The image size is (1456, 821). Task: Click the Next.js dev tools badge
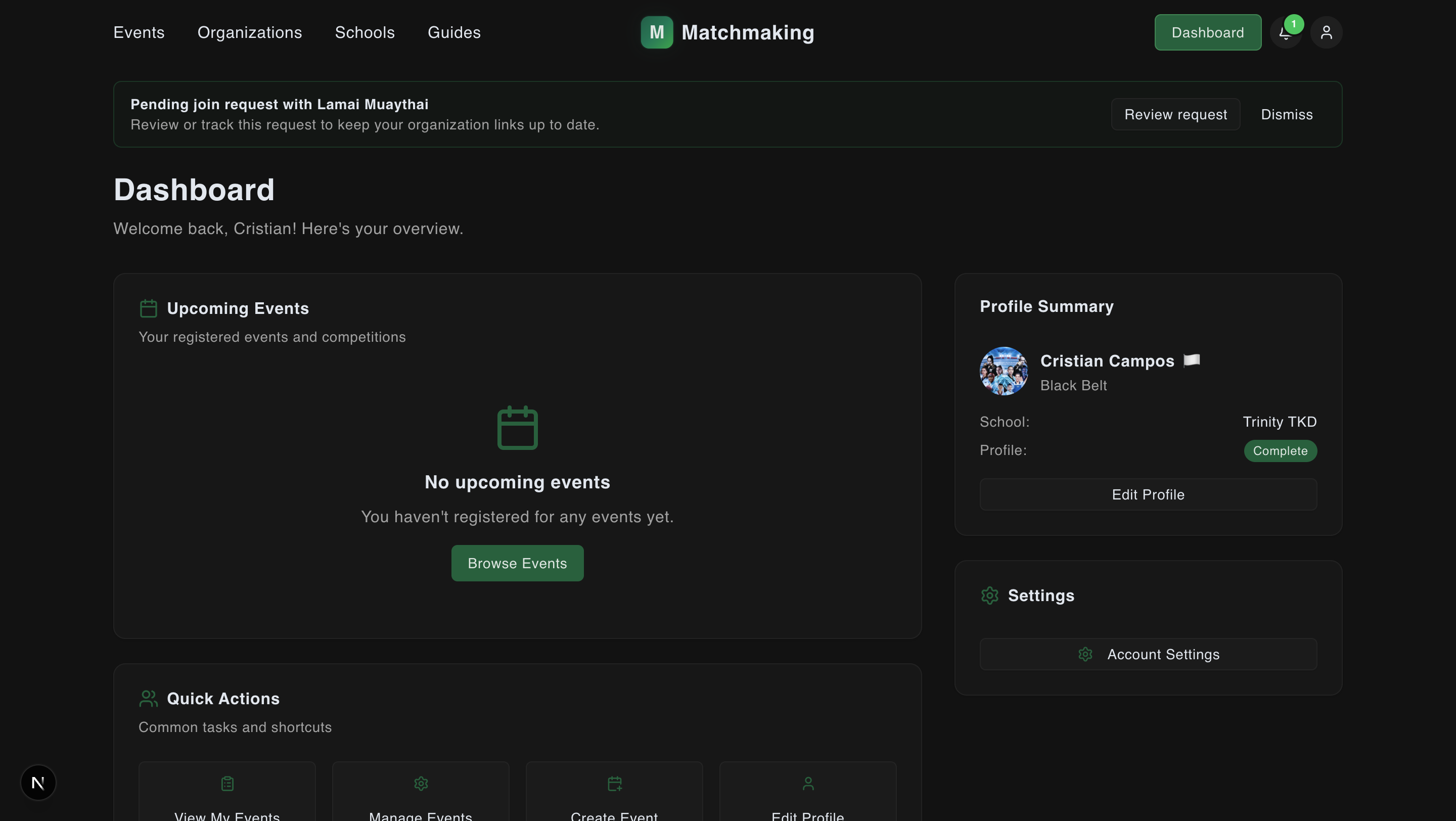click(x=38, y=783)
